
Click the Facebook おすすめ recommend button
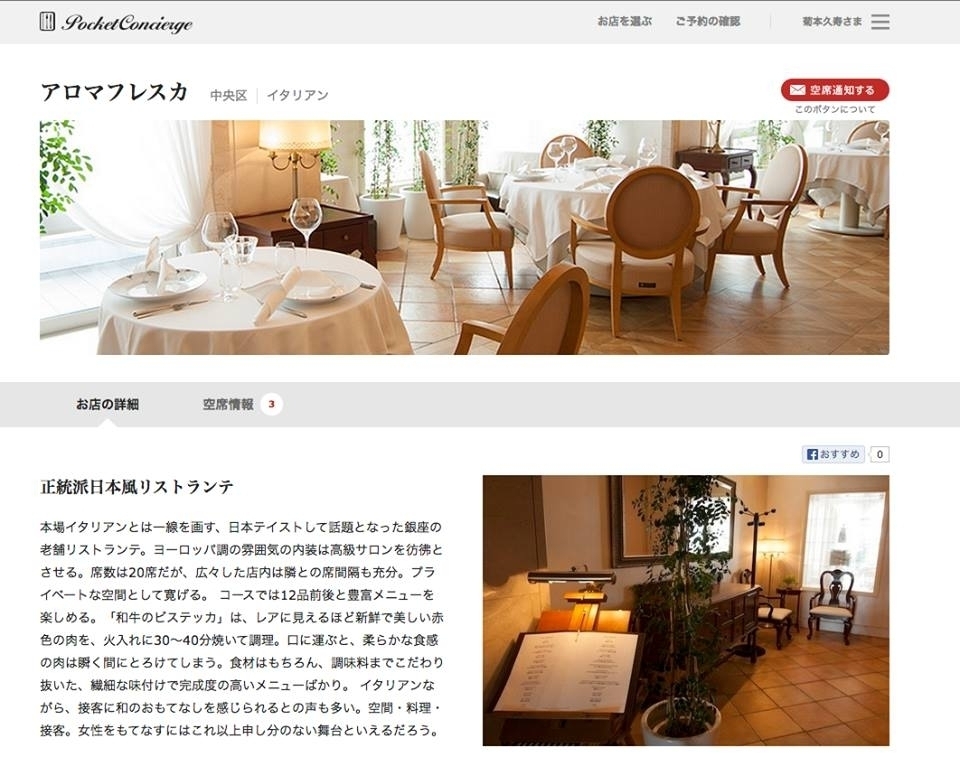tap(833, 454)
